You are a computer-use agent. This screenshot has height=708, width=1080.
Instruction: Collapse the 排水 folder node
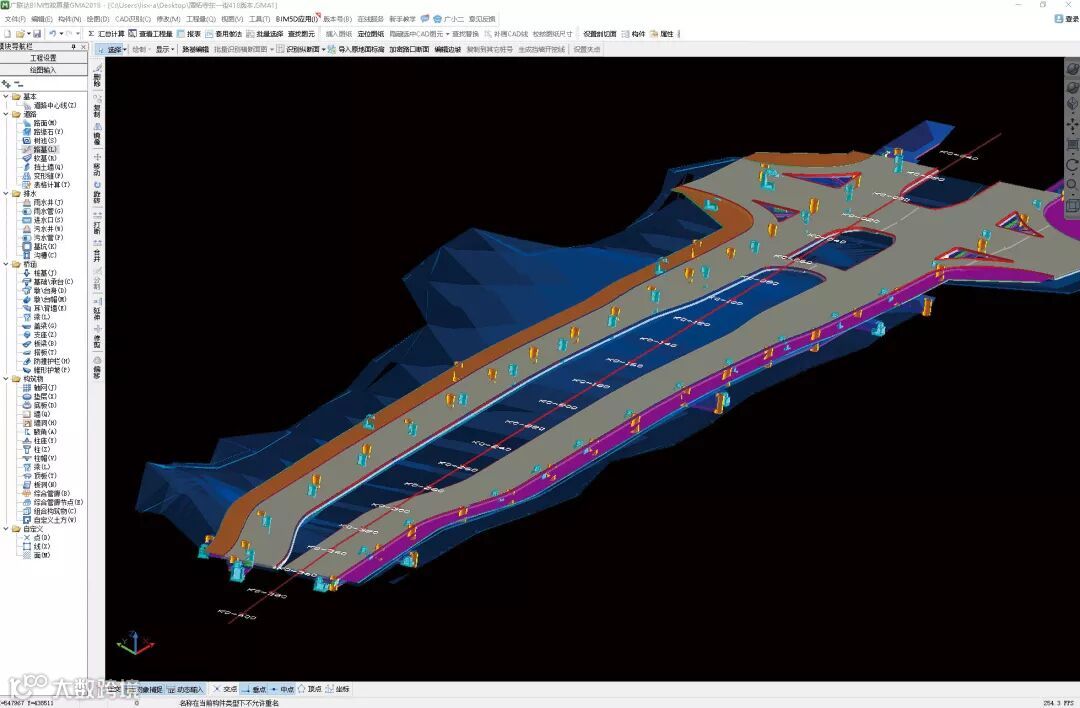[6, 194]
